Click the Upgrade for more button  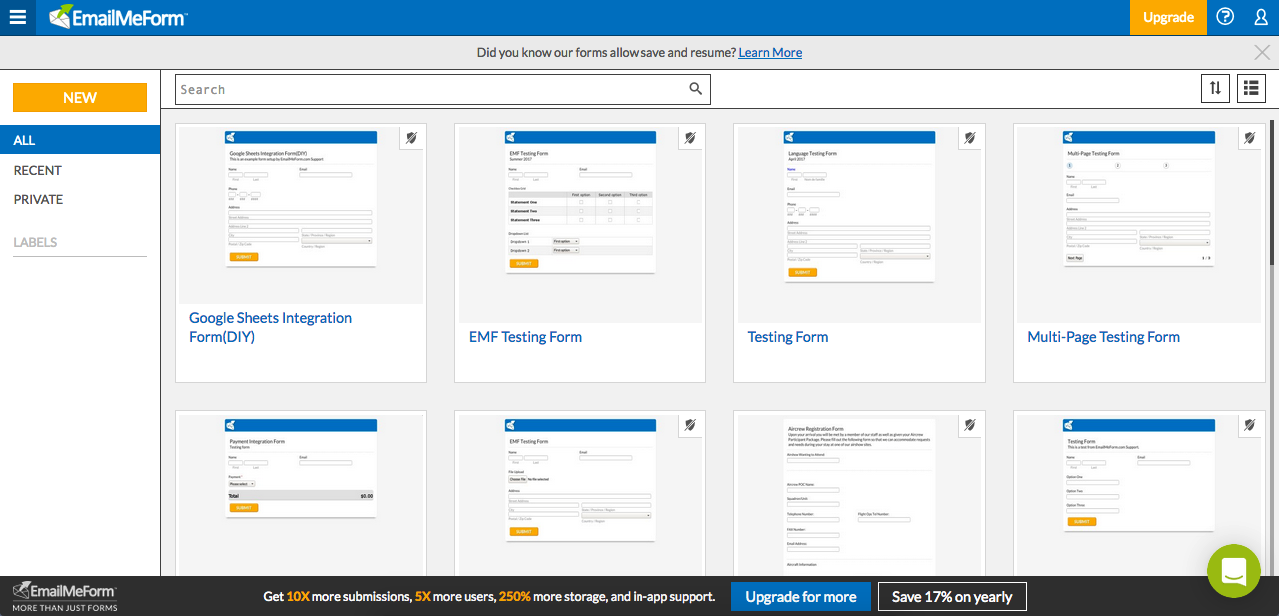(x=801, y=597)
